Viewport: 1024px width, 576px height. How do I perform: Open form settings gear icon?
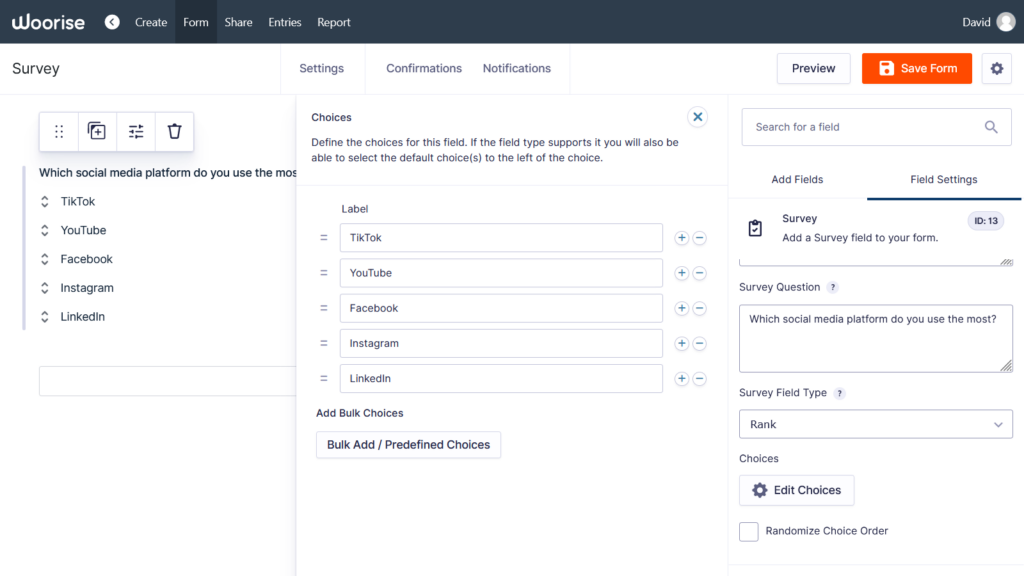click(x=996, y=68)
